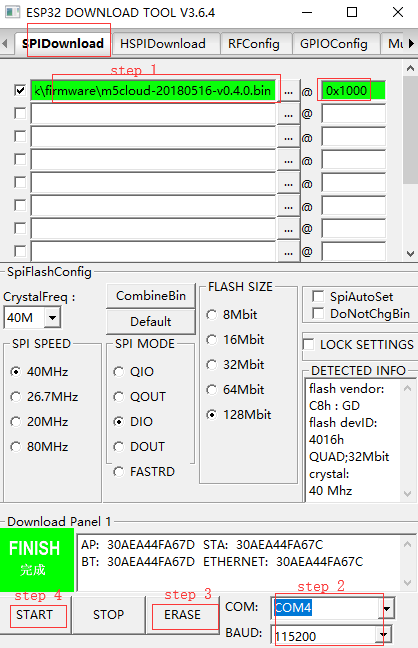Screen dimensions: 418x648
Task: Check the sixth firmware row checkbox
Action: (20, 205)
